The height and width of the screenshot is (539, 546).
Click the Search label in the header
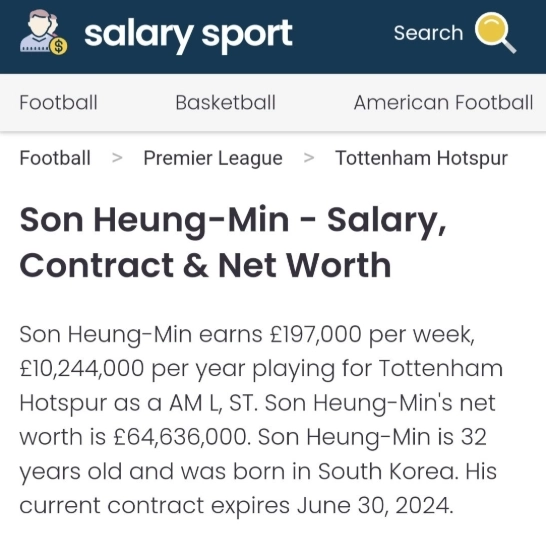tap(428, 33)
